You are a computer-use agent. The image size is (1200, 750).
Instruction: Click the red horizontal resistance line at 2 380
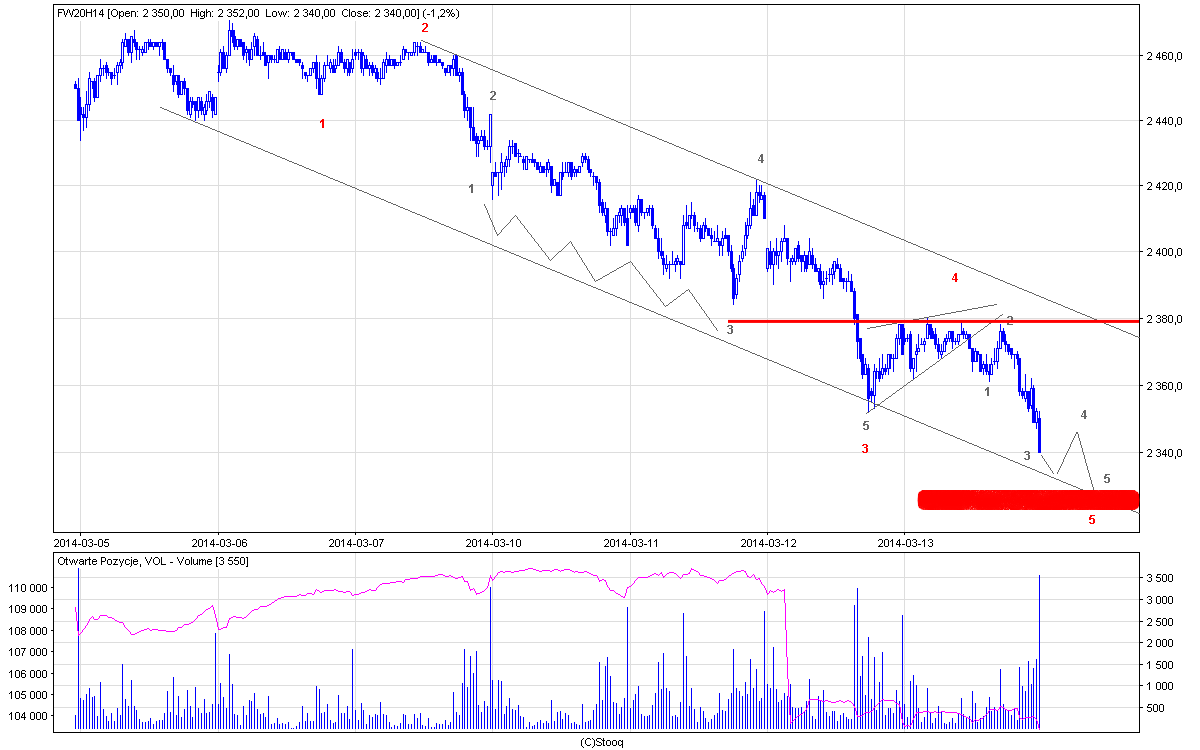(933, 321)
